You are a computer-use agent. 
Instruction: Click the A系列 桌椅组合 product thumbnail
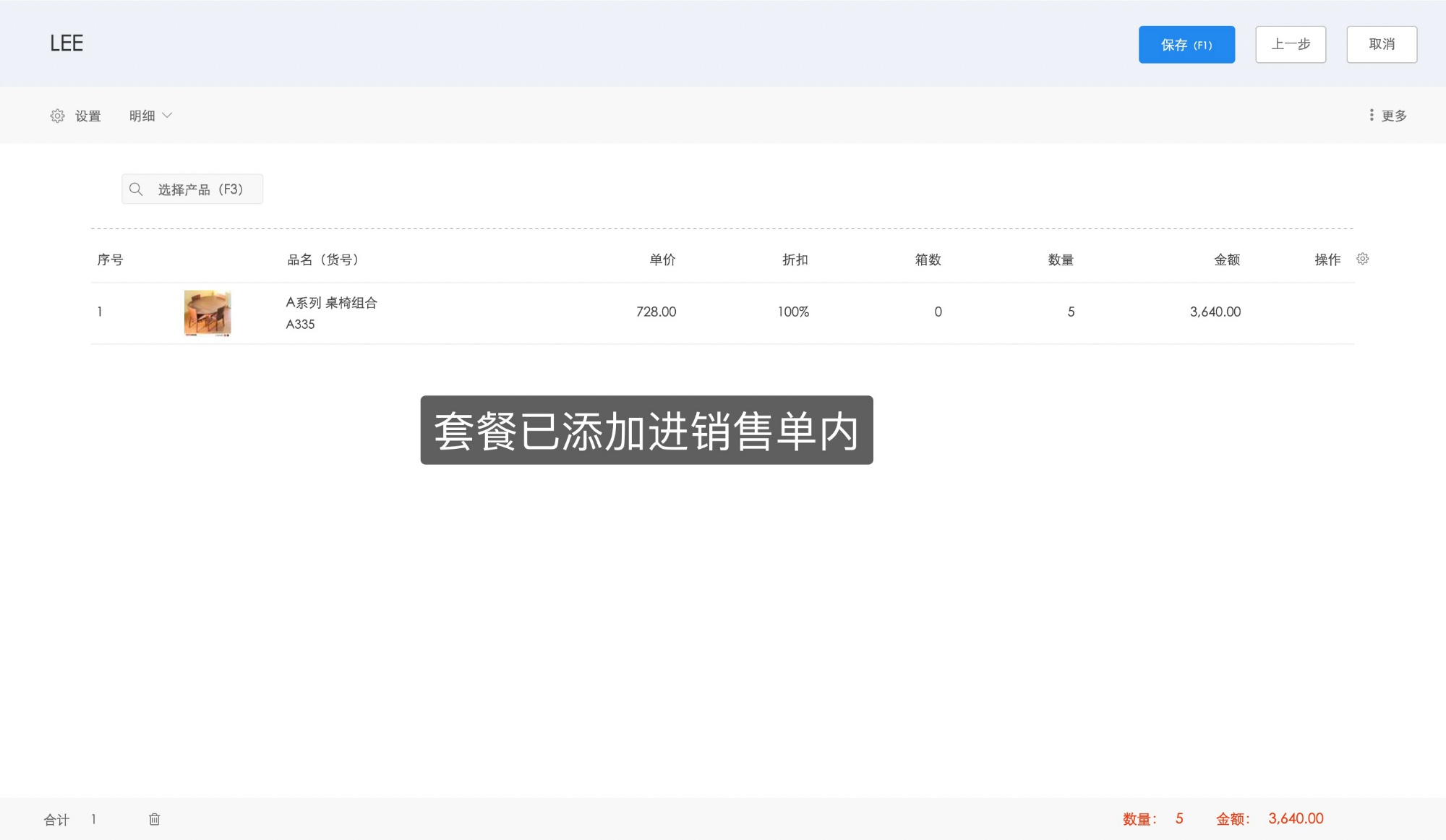[x=207, y=312]
